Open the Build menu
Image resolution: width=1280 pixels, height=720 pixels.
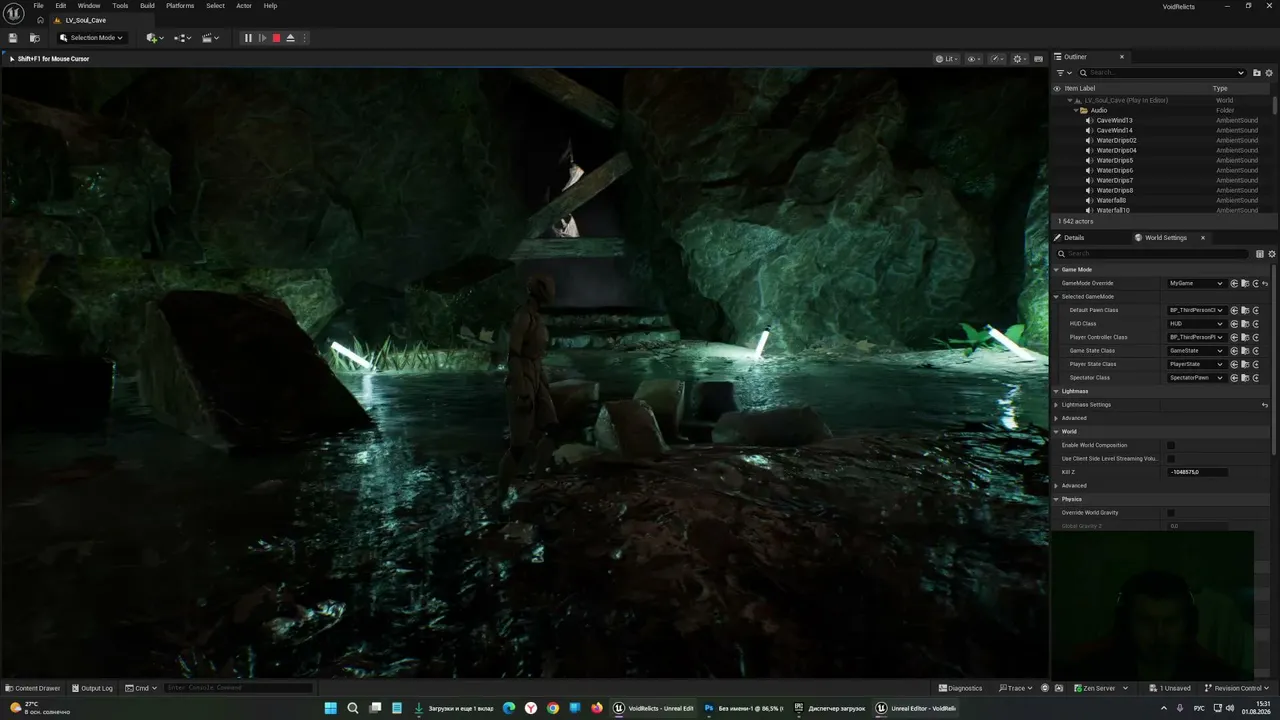click(147, 6)
